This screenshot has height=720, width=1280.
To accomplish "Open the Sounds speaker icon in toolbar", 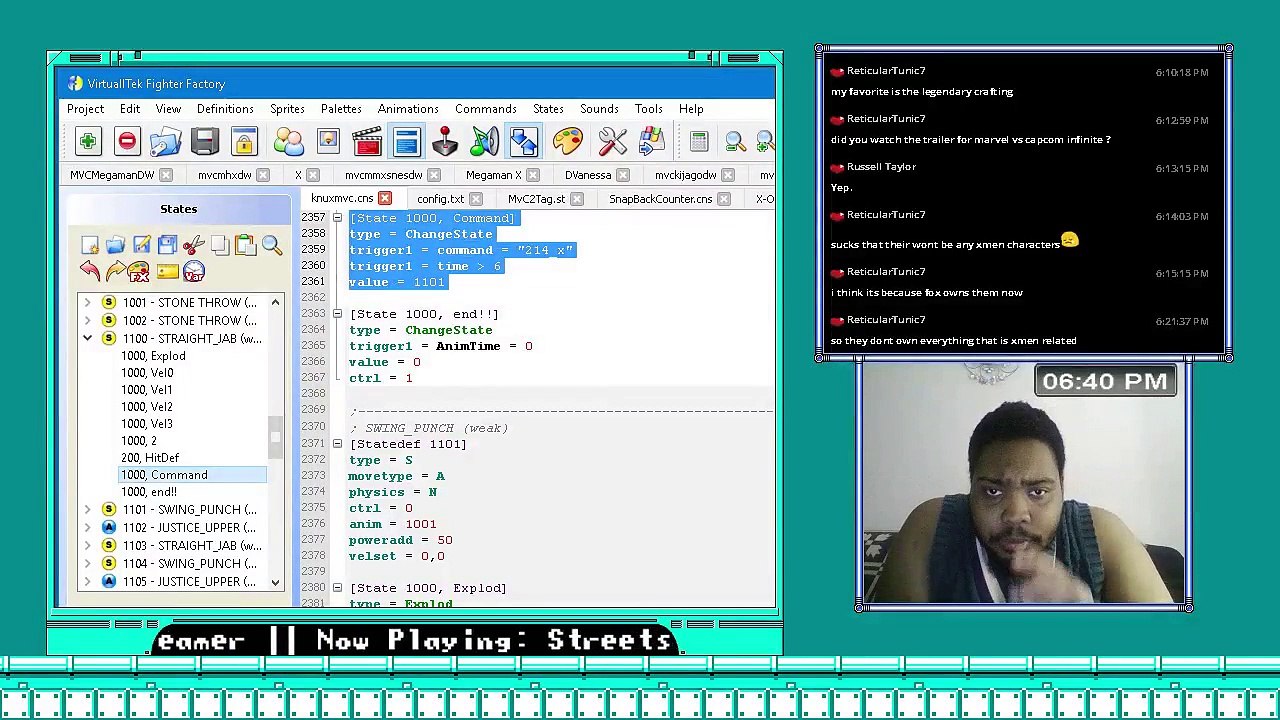I will (485, 142).
